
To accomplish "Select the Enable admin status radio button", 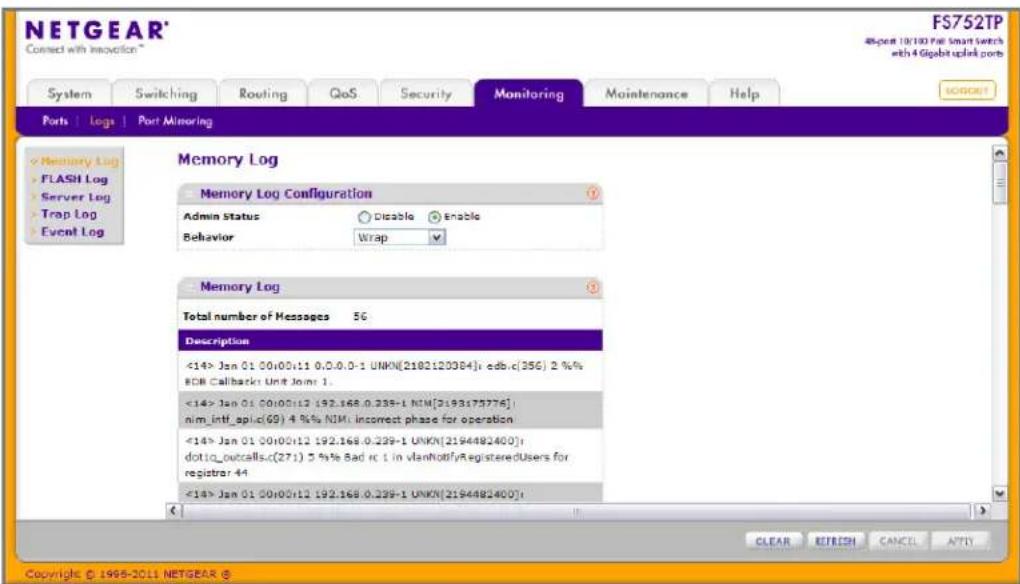I will 435,217.
